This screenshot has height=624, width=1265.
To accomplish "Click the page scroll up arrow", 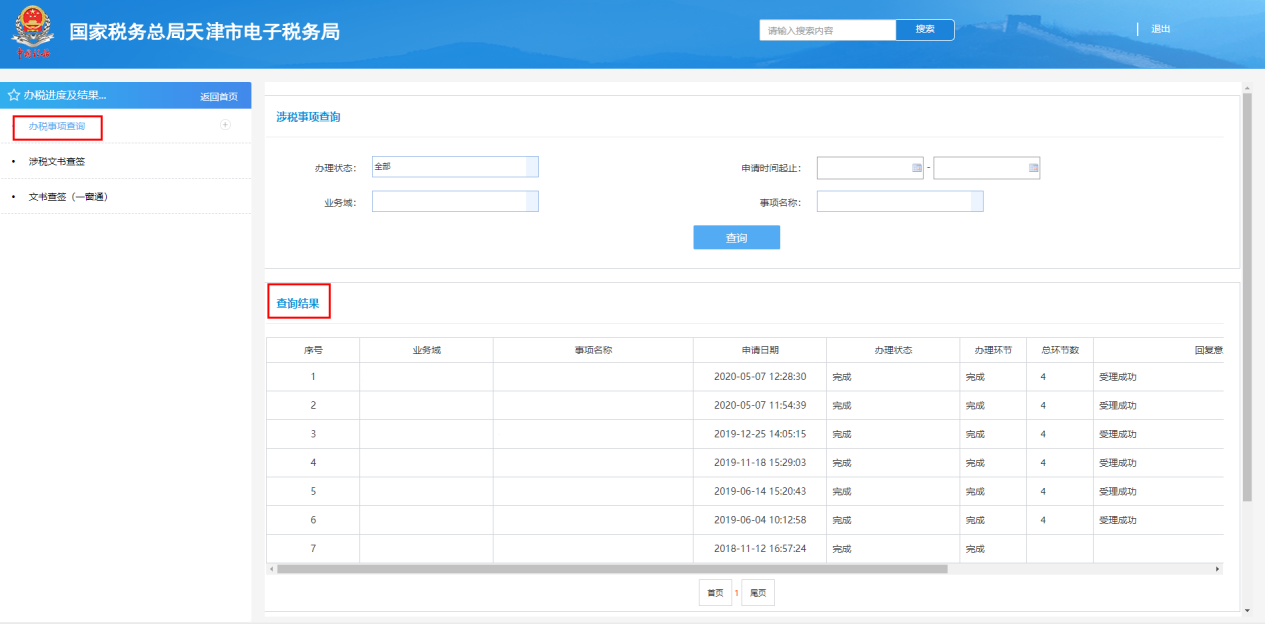I will point(1246,89).
